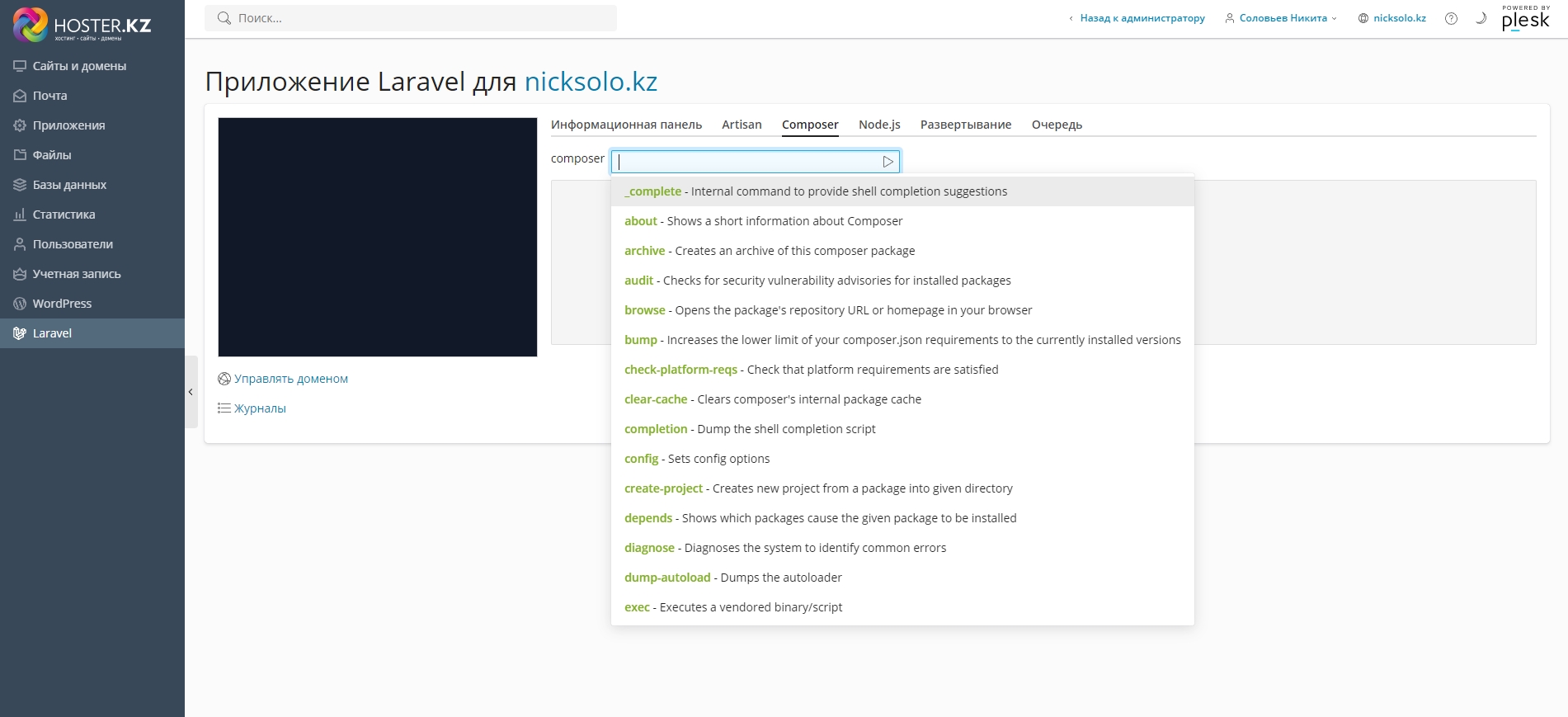
Task: Open Сайты и домены in sidebar
Action: (x=92, y=66)
